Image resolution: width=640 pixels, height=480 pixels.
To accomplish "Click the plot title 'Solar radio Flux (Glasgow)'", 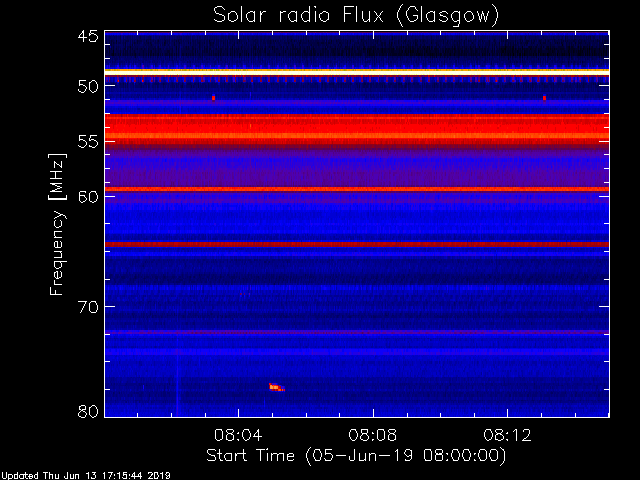I will pos(356,16).
